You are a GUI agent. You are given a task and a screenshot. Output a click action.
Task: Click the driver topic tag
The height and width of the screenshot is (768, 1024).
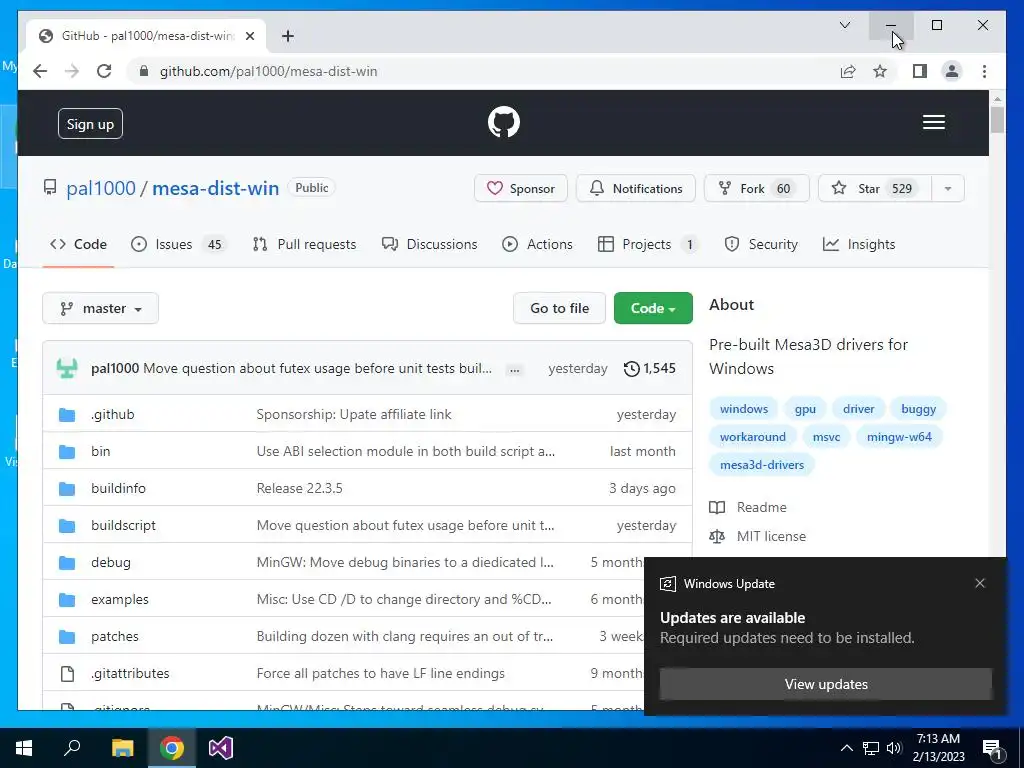coord(858,409)
